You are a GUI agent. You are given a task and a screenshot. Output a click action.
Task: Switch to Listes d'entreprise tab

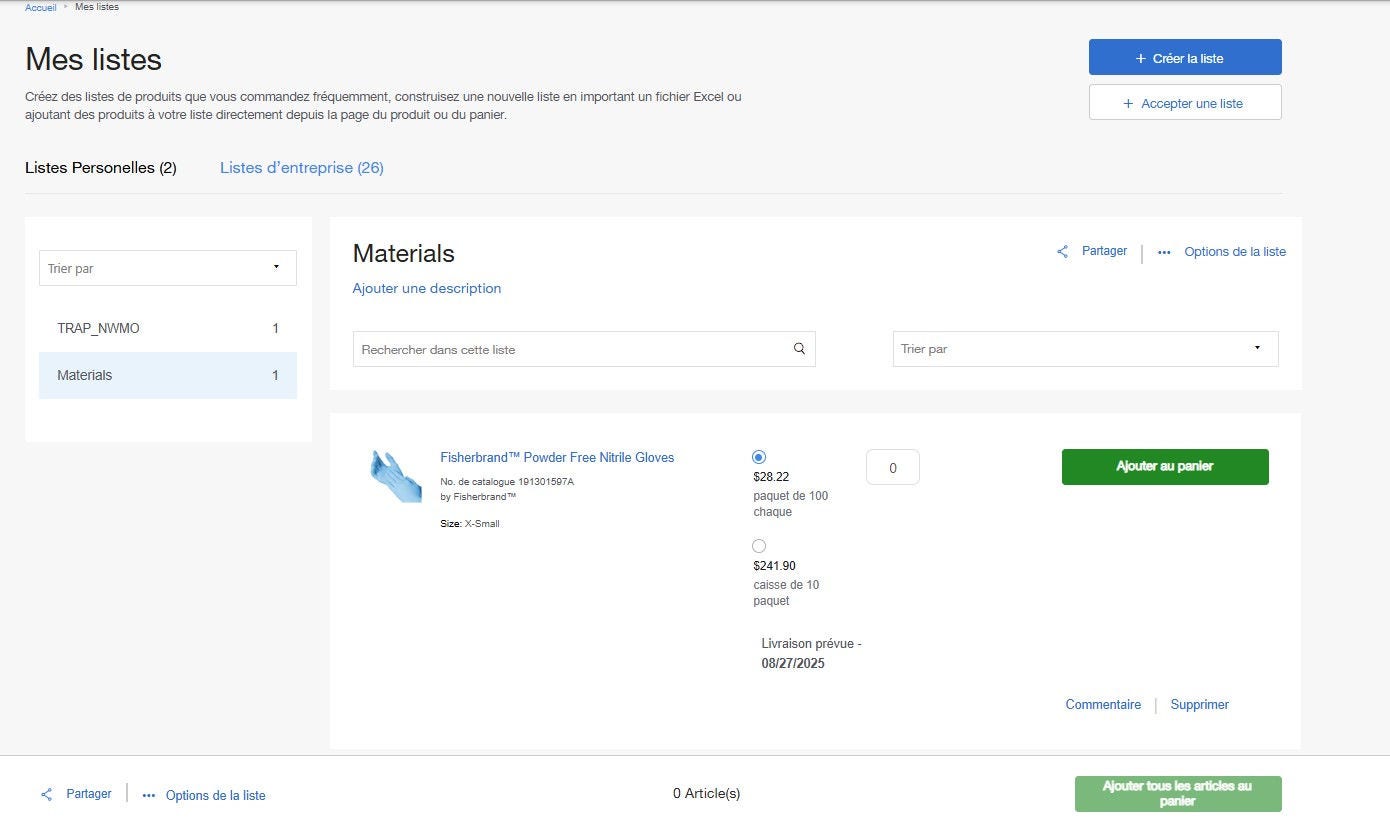coord(302,168)
